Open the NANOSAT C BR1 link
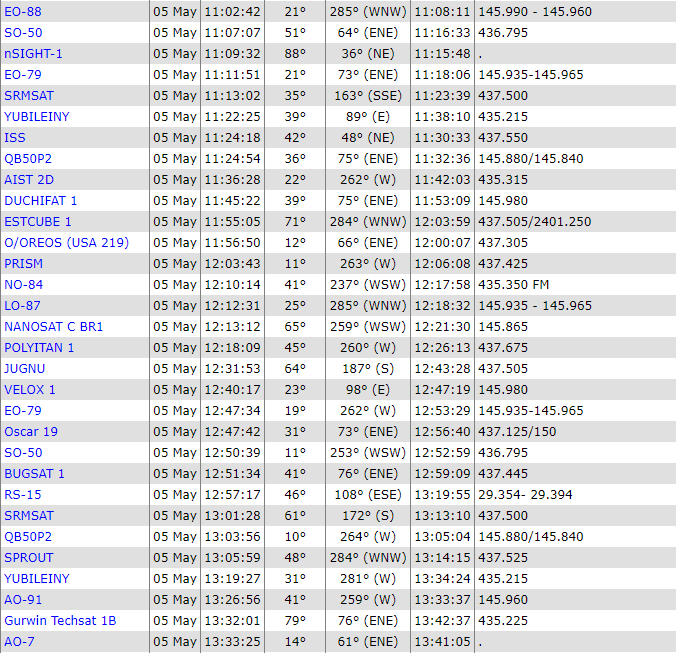The image size is (676, 654). [x=53, y=326]
